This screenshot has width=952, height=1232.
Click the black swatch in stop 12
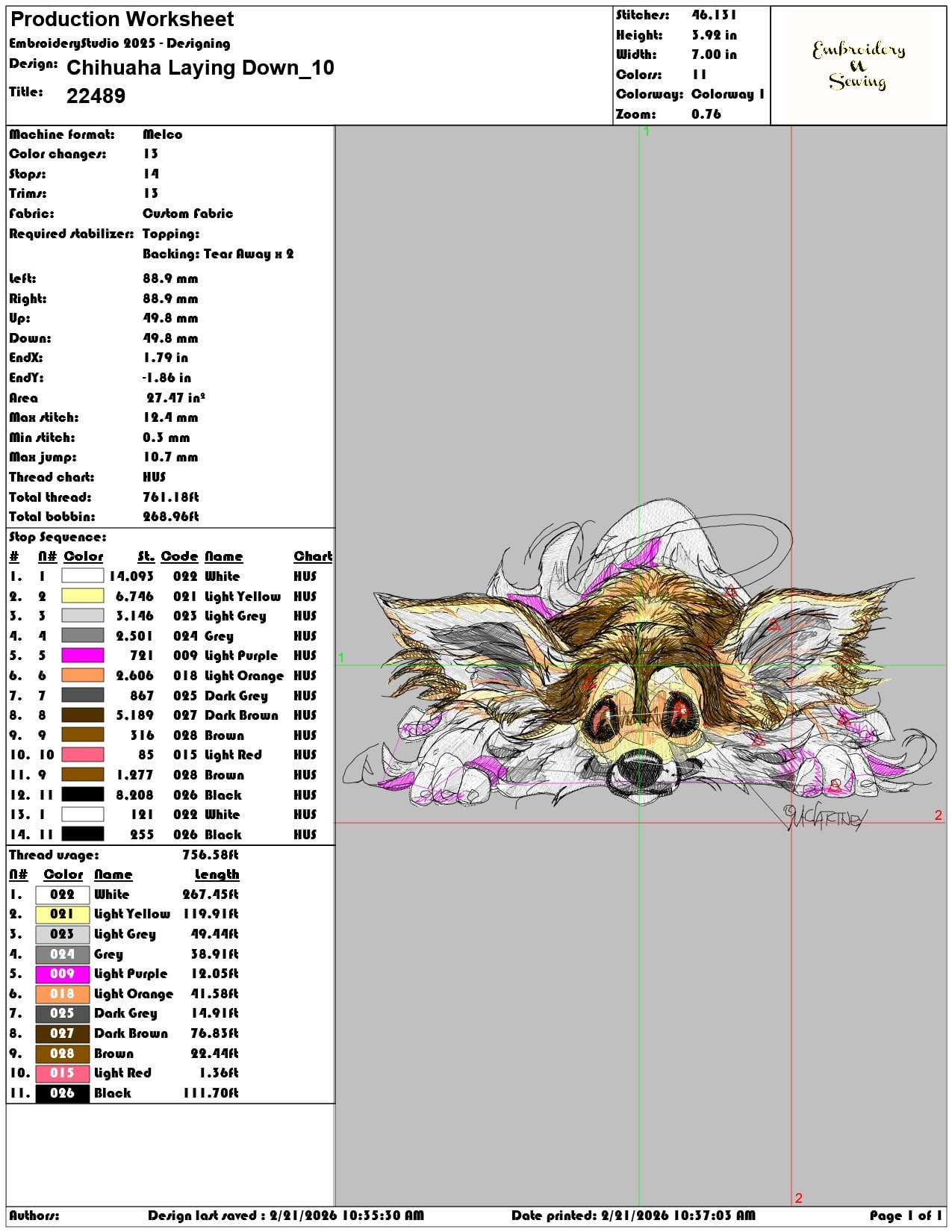(82, 794)
